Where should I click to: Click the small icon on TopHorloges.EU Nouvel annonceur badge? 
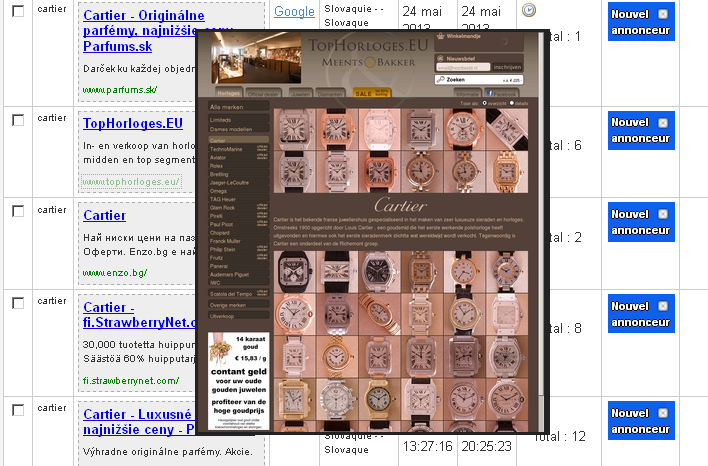[662, 123]
